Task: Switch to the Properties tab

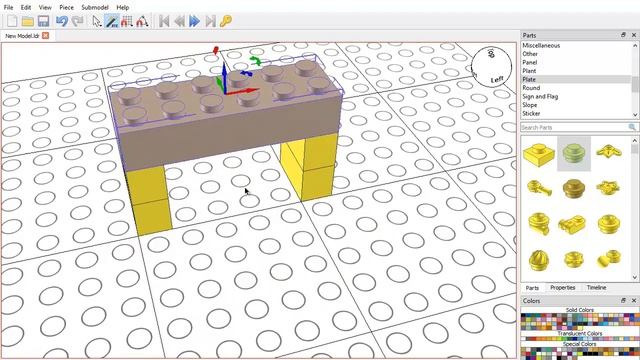Action: point(562,288)
